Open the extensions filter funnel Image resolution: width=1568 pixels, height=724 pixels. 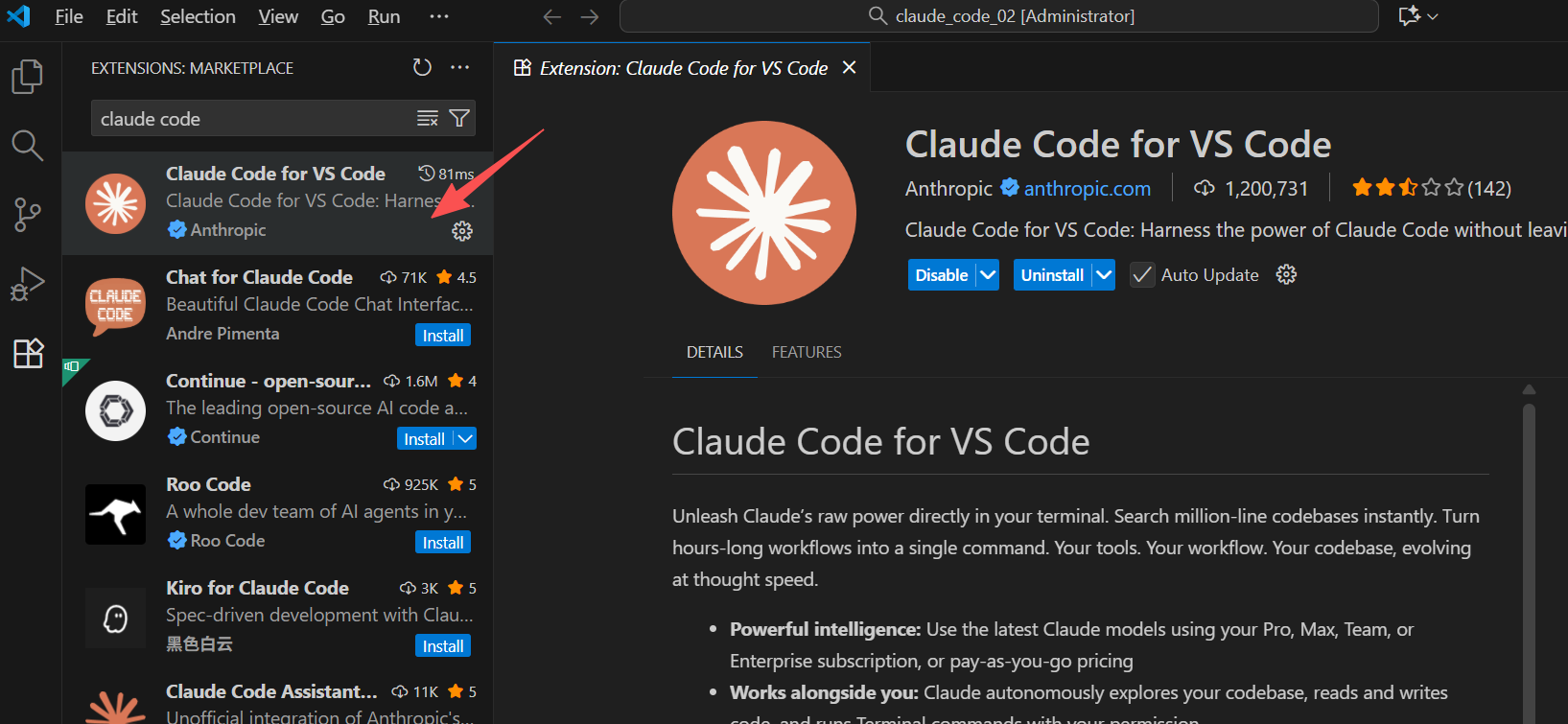pos(459,118)
